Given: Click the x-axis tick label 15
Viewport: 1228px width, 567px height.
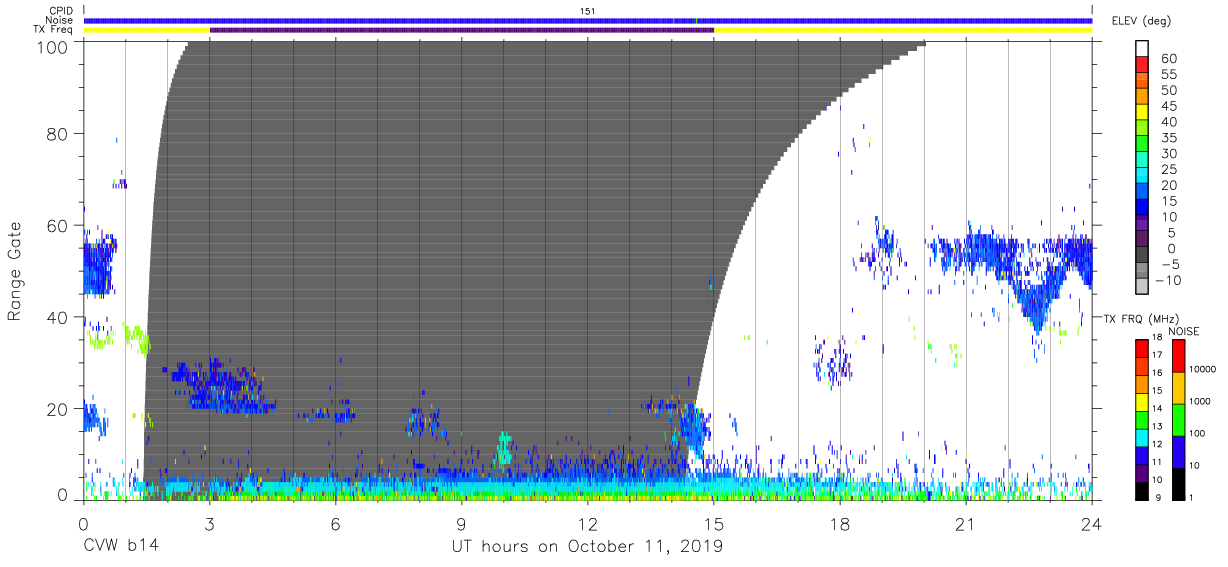Looking at the screenshot, I should coord(714,525).
